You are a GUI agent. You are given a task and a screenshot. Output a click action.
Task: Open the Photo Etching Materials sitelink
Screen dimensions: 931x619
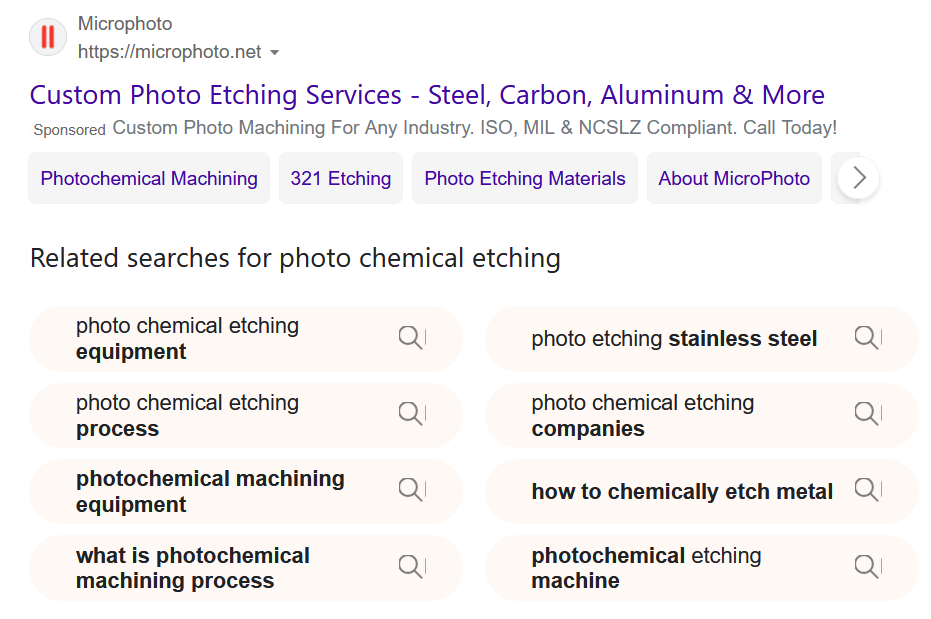pyautogui.click(x=525, y=178)
